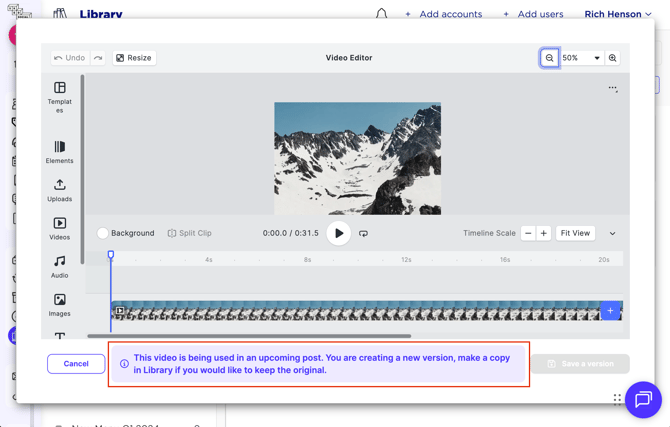Click the timeline playhead marker
Image resolution: width=670 pixels, height=427 pixels.
point(111,255)
